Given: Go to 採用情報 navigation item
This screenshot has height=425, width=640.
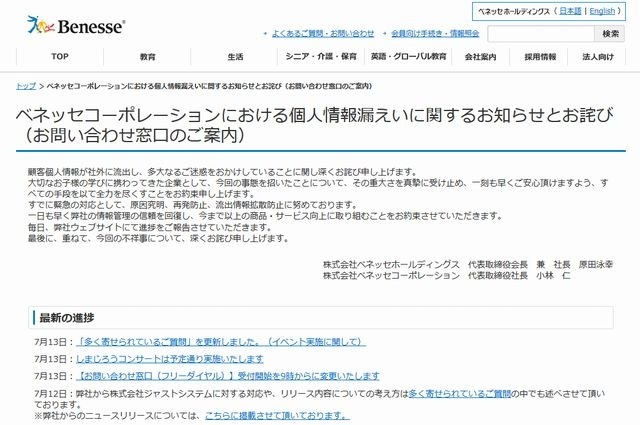Looking at the screenshot, I should coord(540,57).
